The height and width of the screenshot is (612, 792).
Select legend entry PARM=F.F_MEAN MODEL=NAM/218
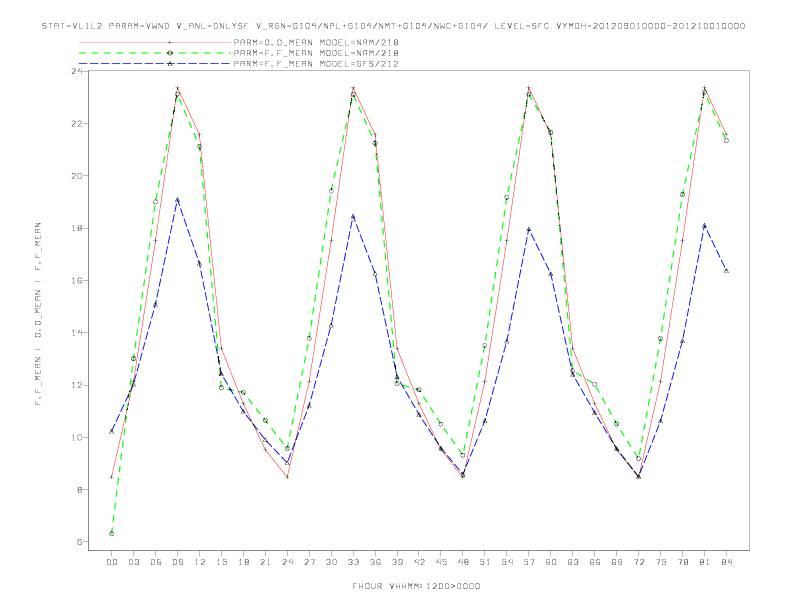pos(316,53)
